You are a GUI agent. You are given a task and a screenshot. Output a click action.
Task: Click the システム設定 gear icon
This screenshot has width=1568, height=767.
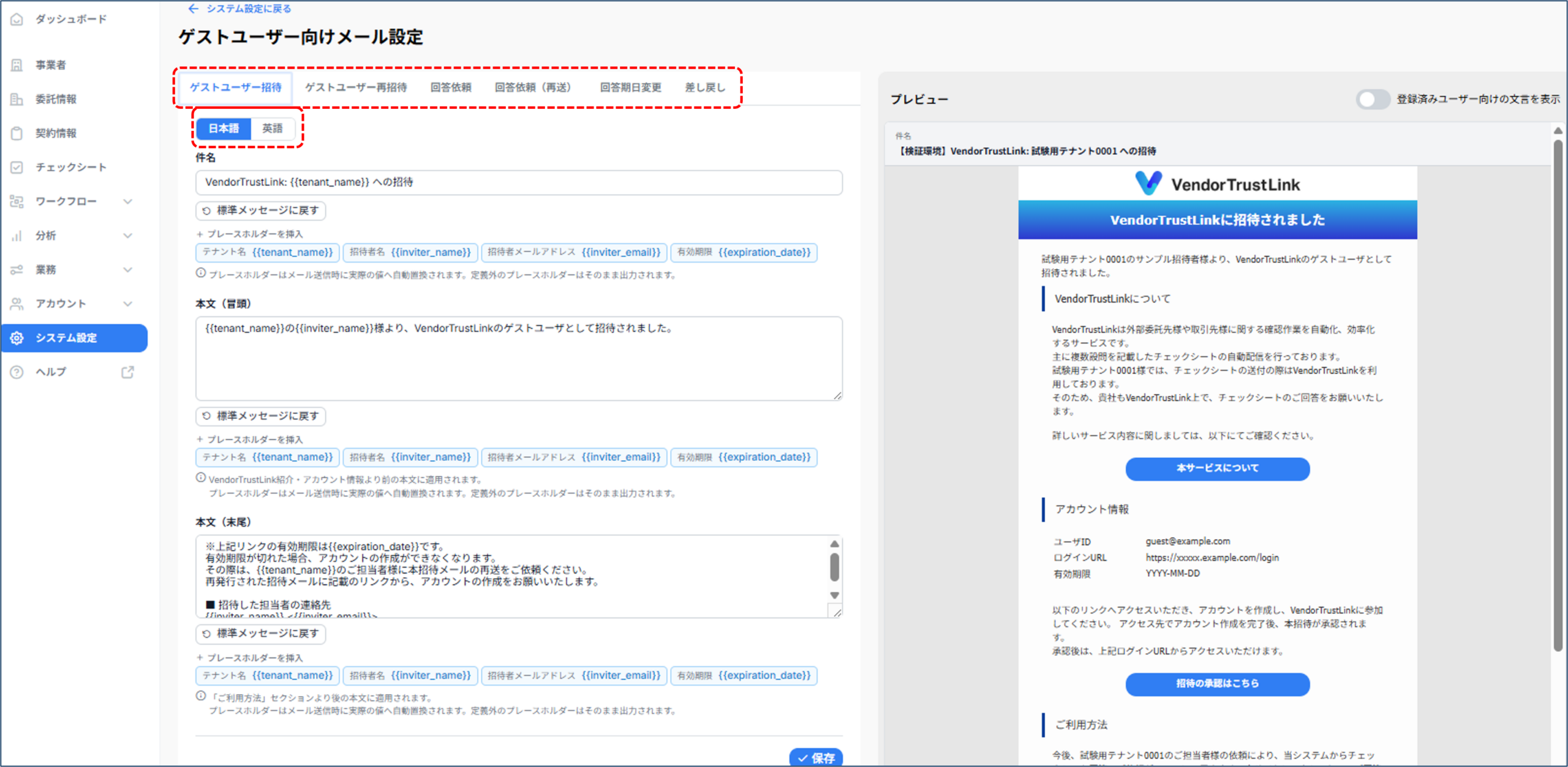[17, 338]
